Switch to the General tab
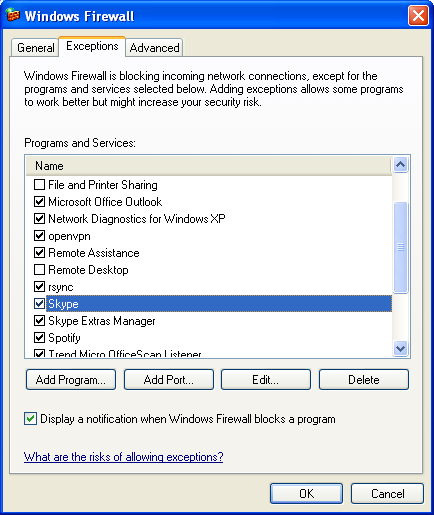Viewport: 434px width, 515px height. 35,48
